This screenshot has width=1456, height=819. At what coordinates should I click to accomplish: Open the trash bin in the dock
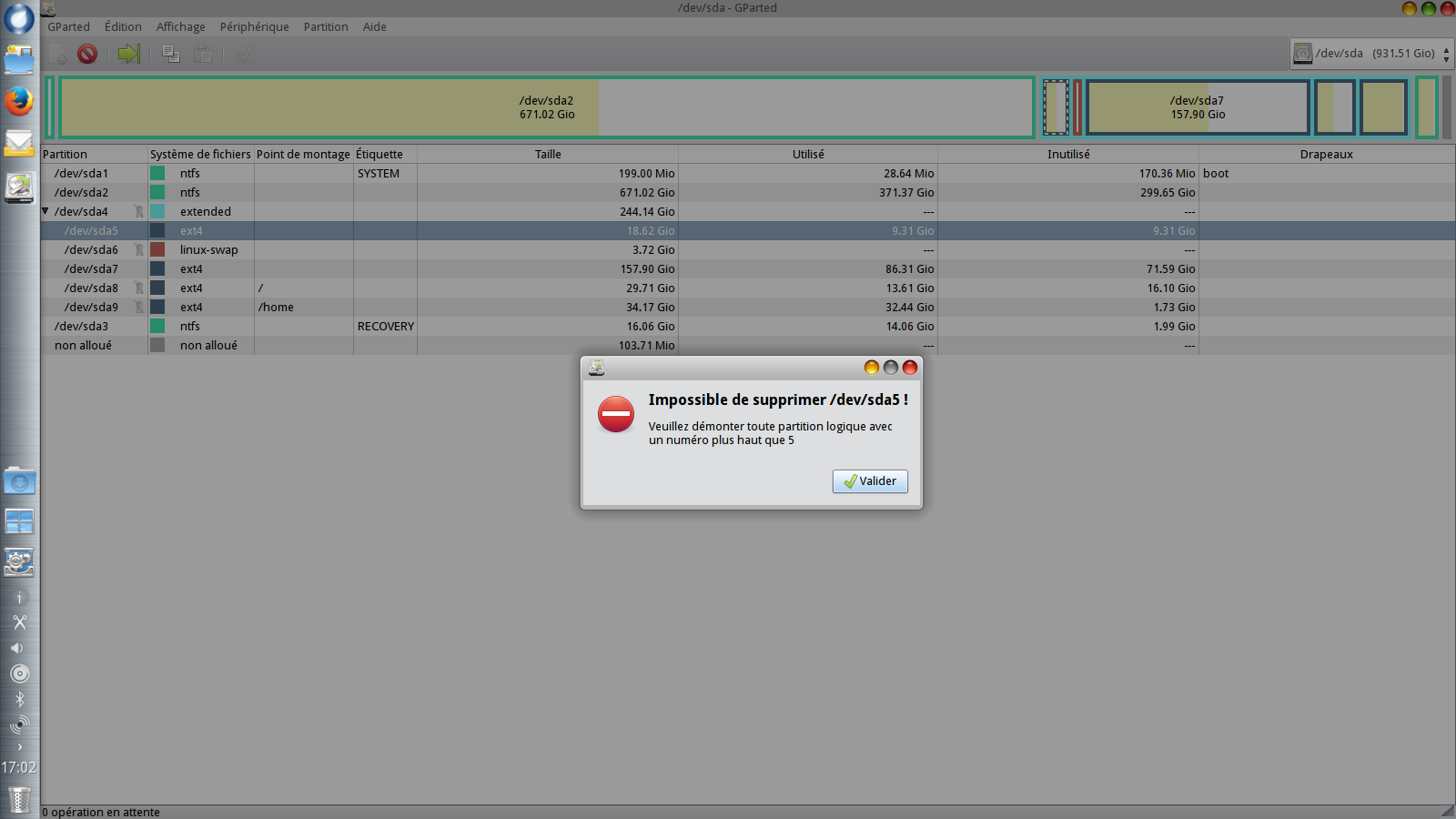click(19, 799)
